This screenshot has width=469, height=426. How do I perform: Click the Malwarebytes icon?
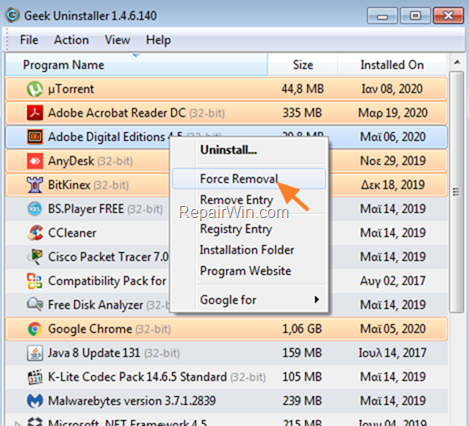point(35,401)
